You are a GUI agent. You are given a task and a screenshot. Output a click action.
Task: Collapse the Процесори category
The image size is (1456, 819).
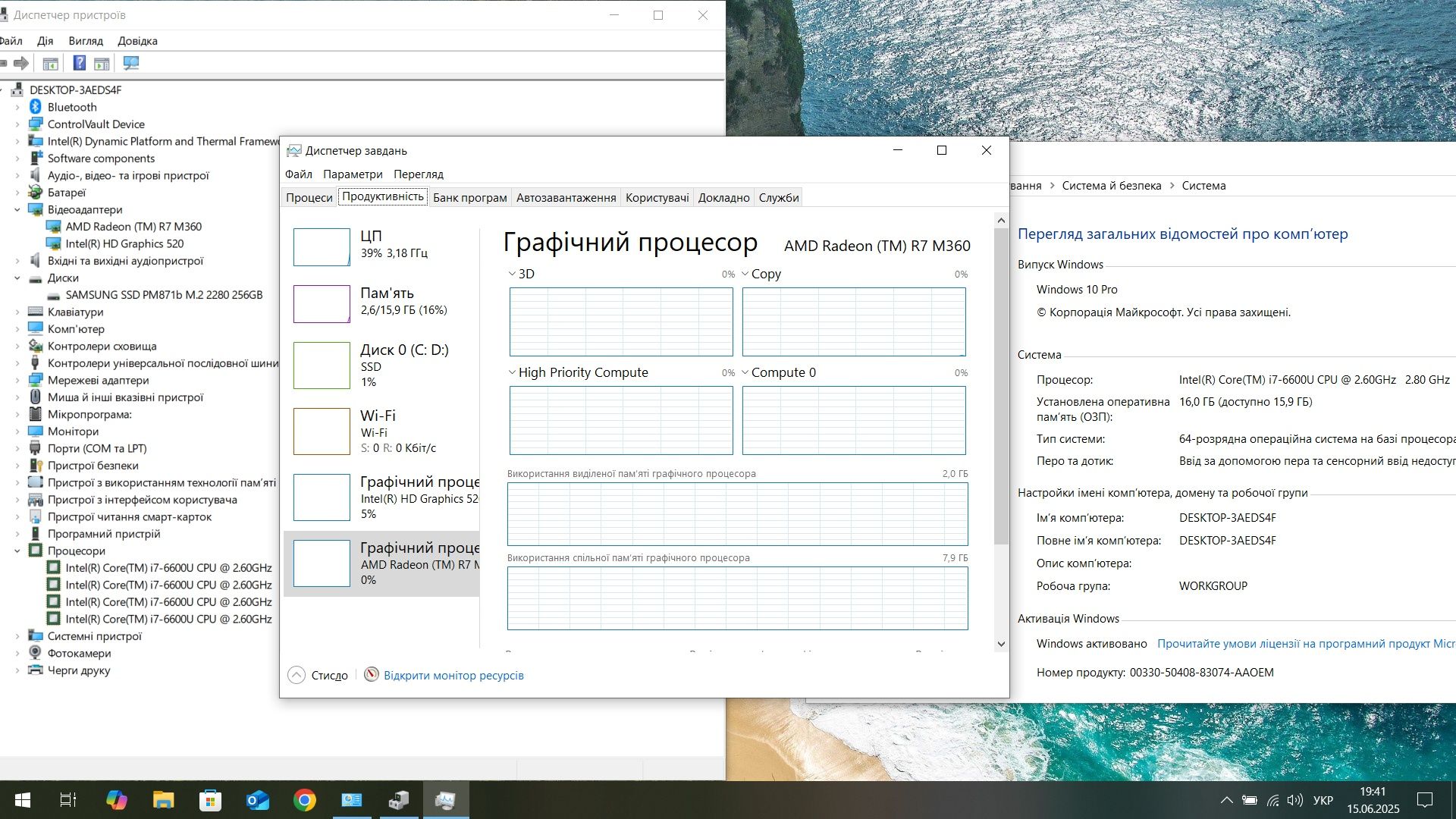(x=17, y=551)
